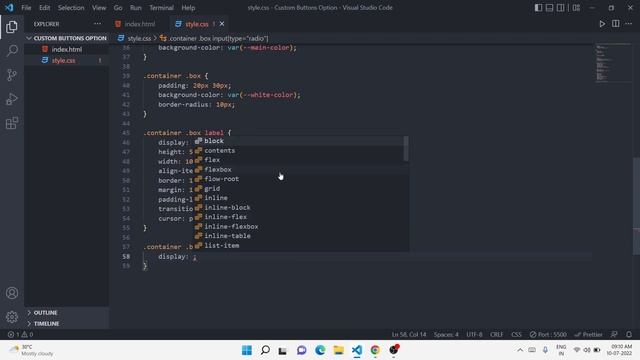
Task: Open File Explorer from the taskbar
Action: click(x=338, y=350)
